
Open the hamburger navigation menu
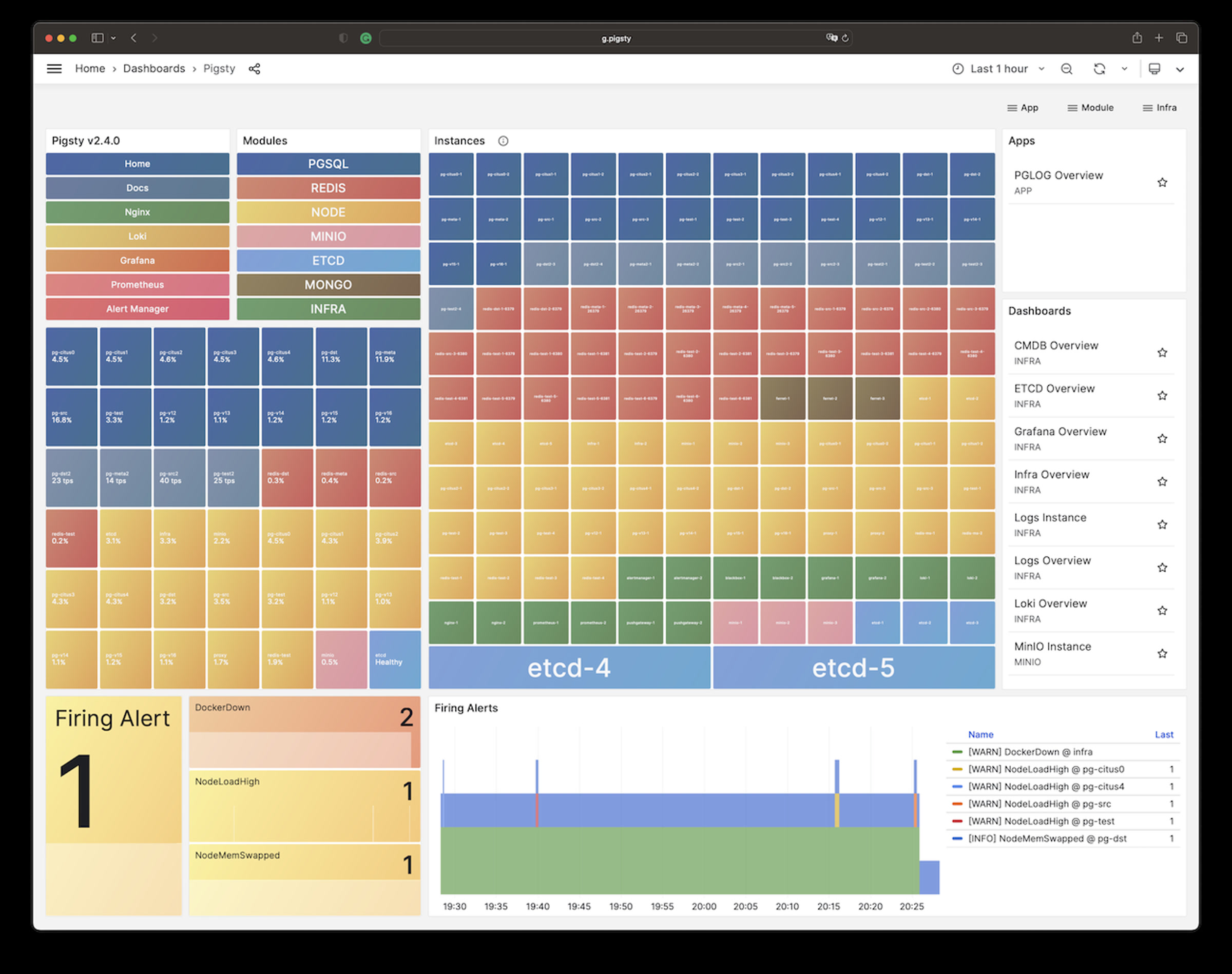pyautogui.click(x=54, y=68)
